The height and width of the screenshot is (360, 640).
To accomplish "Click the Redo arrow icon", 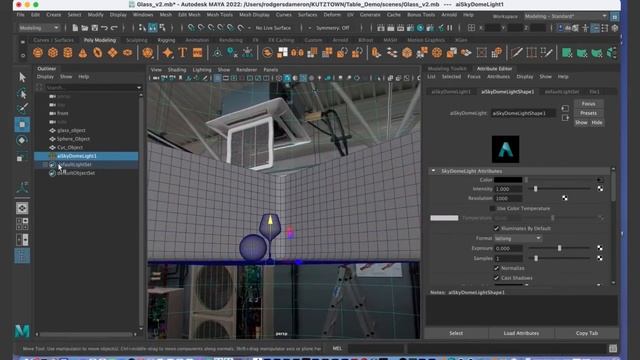I will click(x=114, y=28).
